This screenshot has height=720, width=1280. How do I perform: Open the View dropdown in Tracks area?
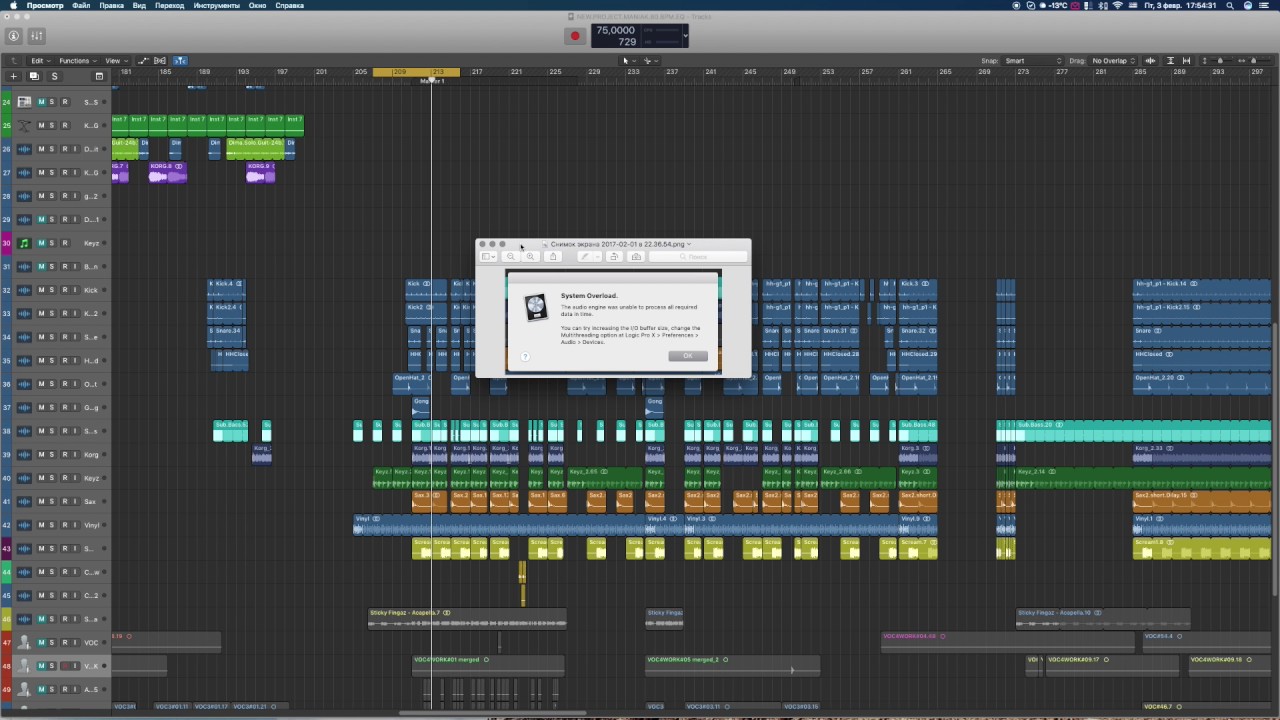[x=115, y=61]
